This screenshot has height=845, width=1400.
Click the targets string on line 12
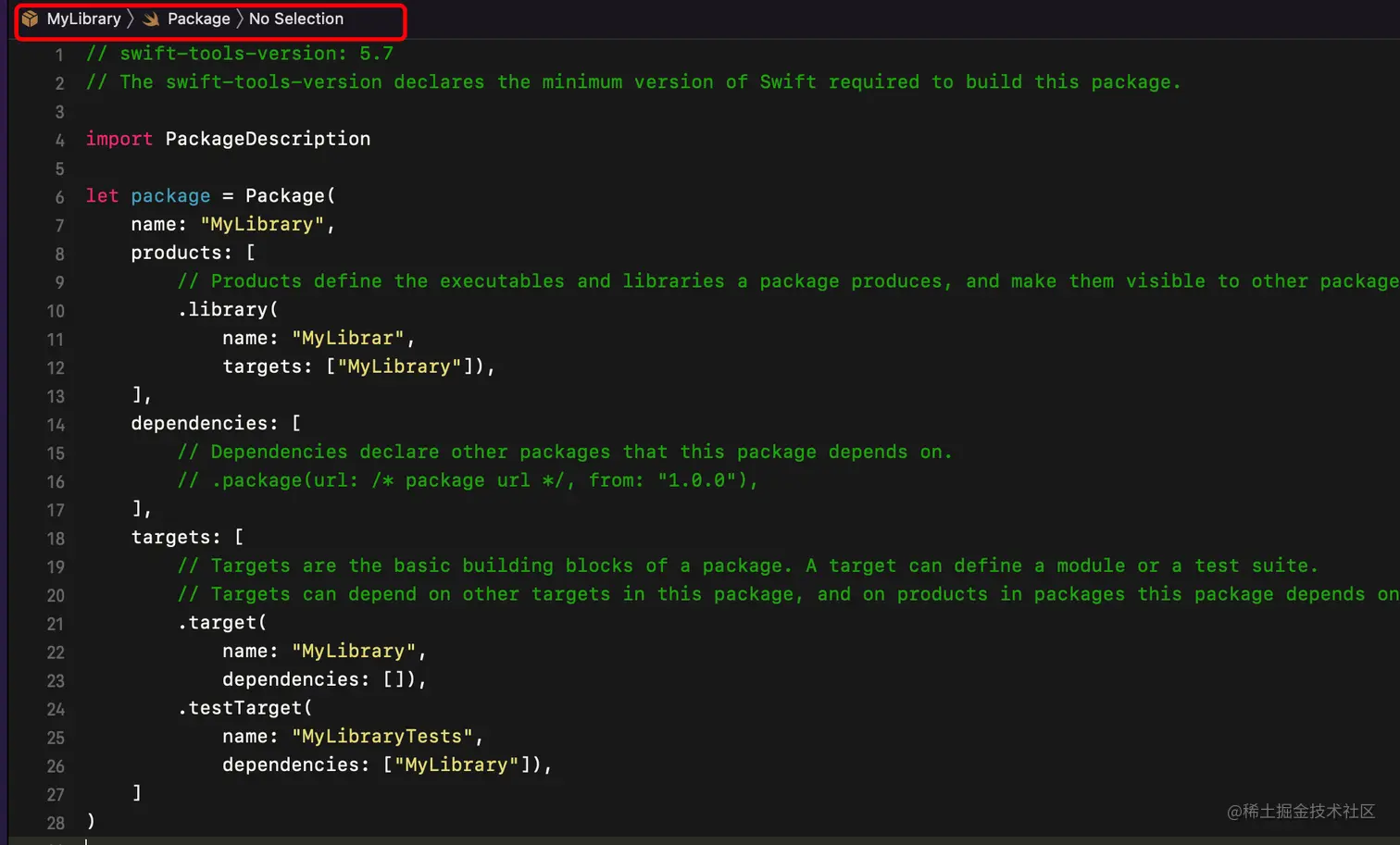tap(399, 367)
